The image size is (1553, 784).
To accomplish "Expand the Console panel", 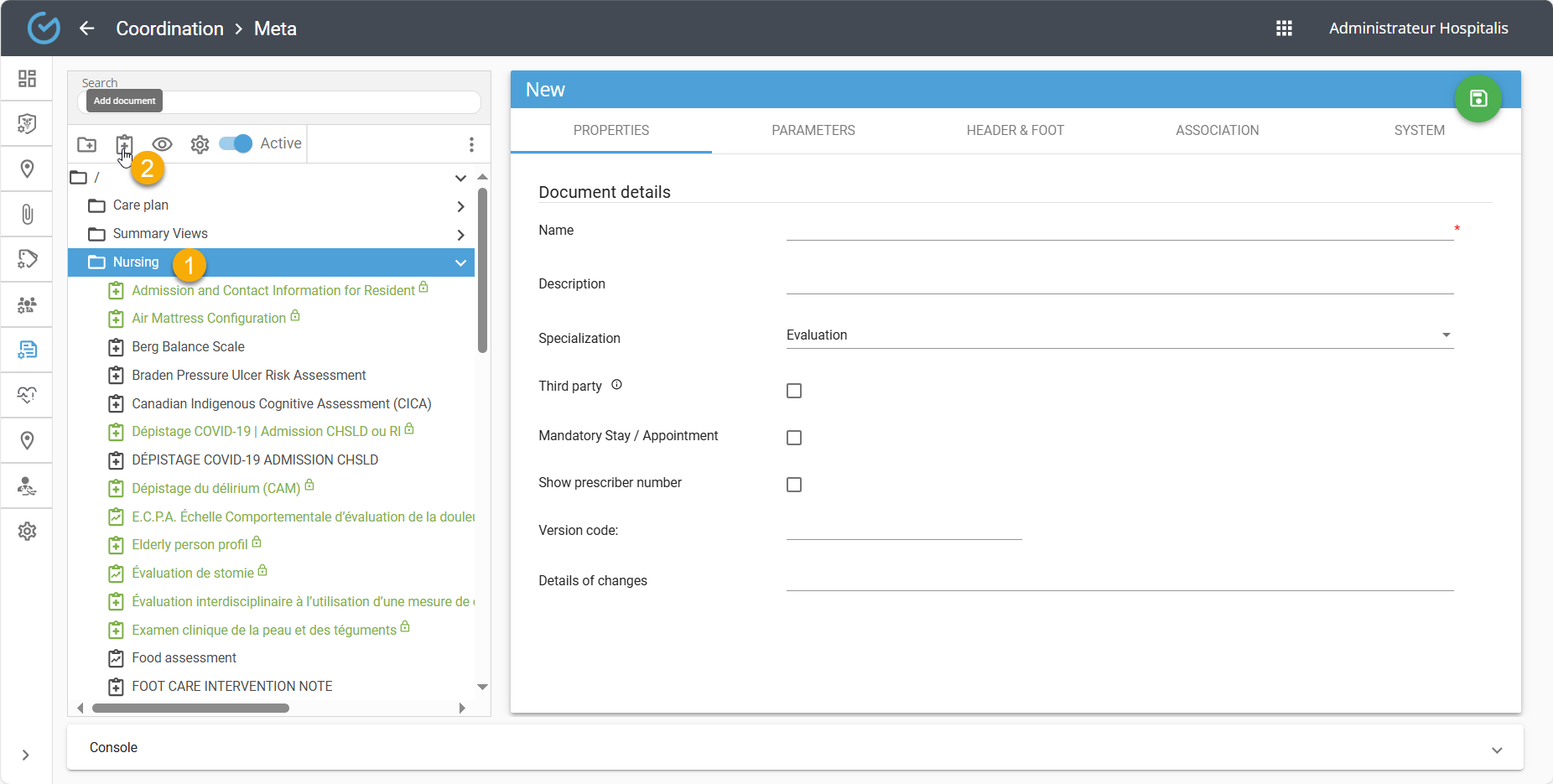I will [1496, 750].
